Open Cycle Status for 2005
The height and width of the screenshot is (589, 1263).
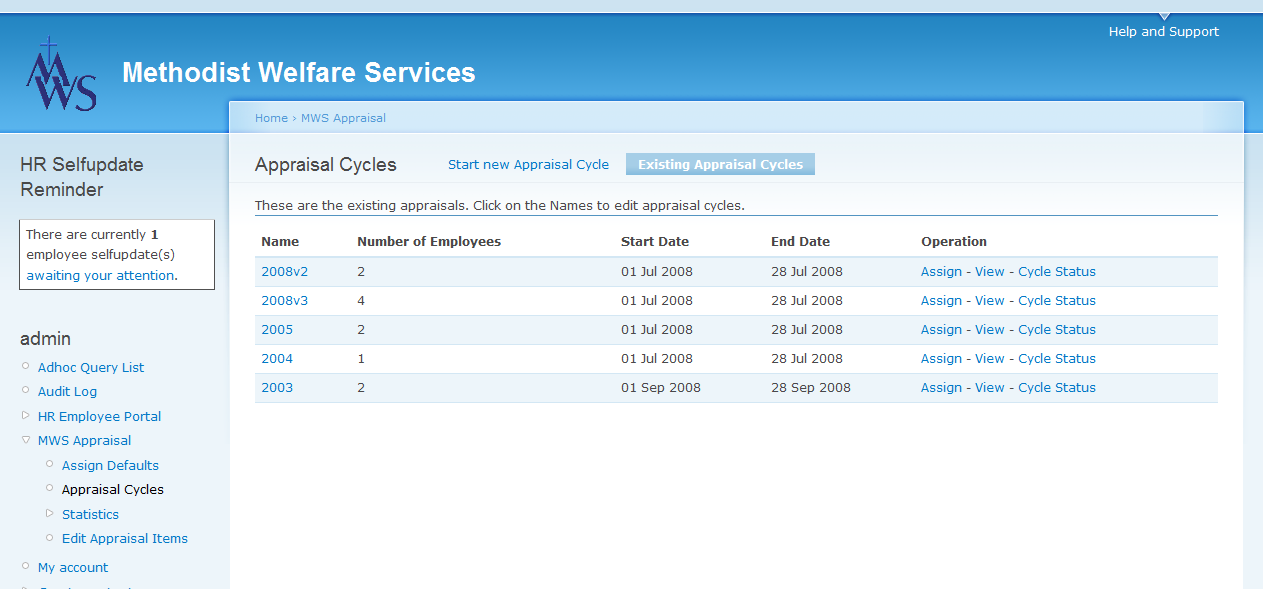pos(1057,329)
